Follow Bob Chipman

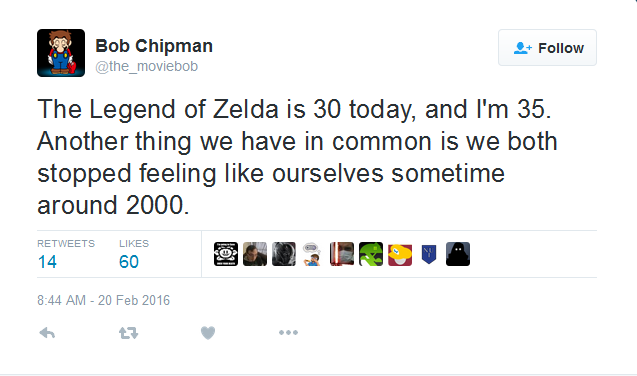(x=547, y=48)
